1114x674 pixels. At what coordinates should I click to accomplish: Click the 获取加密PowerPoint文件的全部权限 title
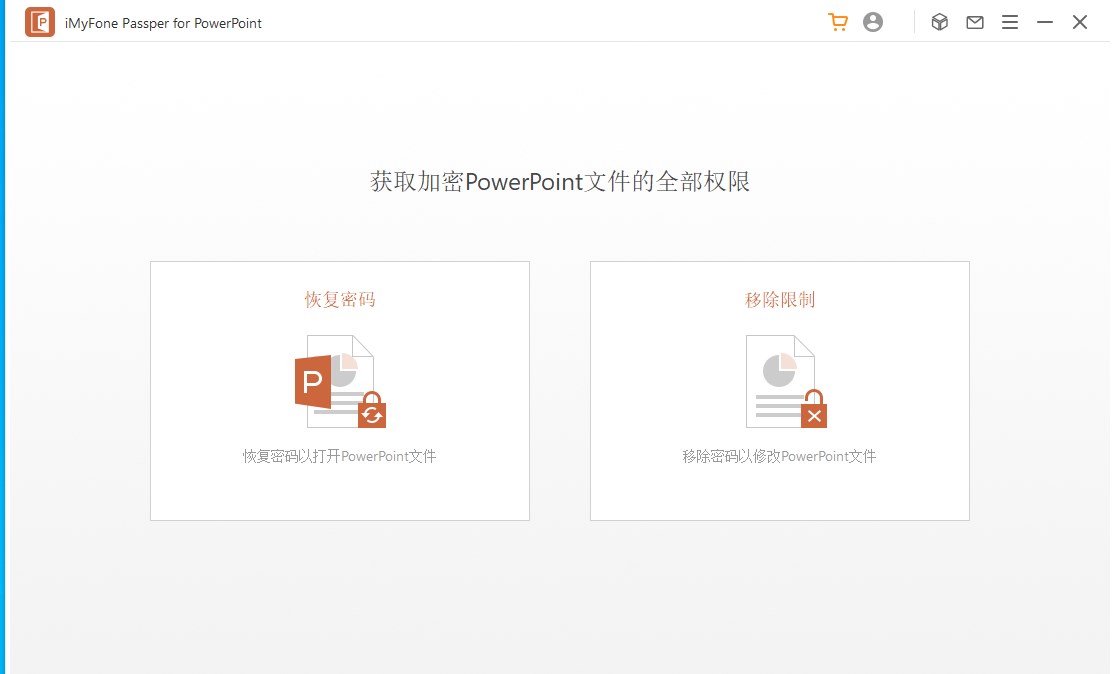coord(557,181)
